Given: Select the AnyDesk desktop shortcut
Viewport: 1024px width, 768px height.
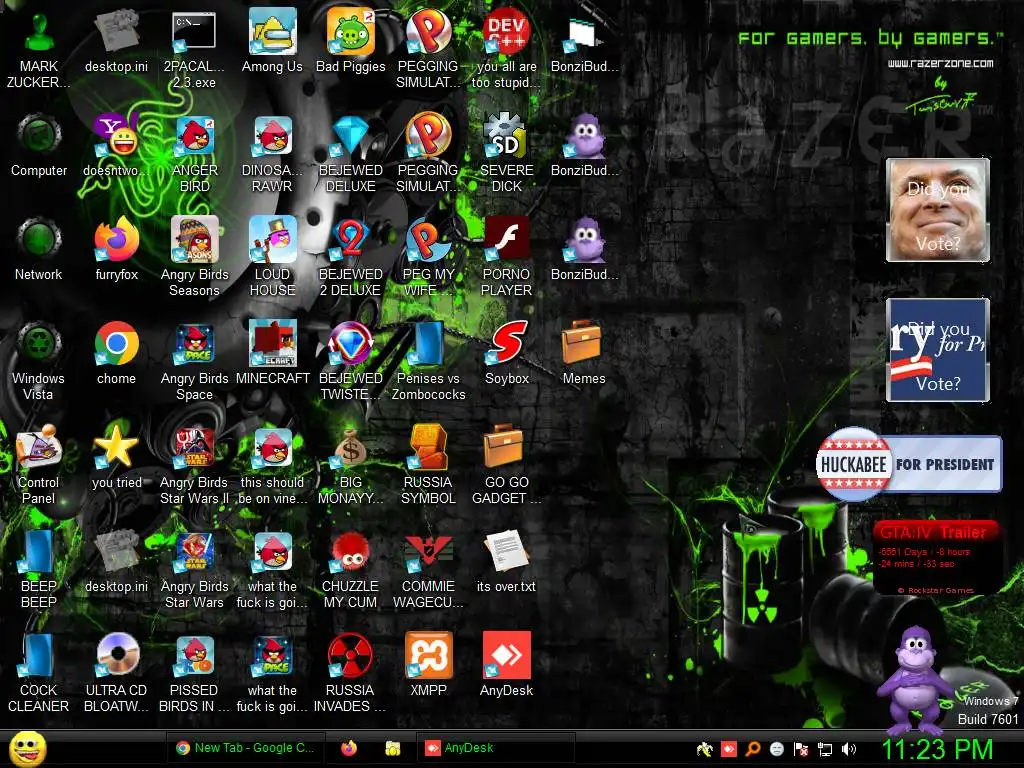Looking at the screenshot, I should coord(507,665).
